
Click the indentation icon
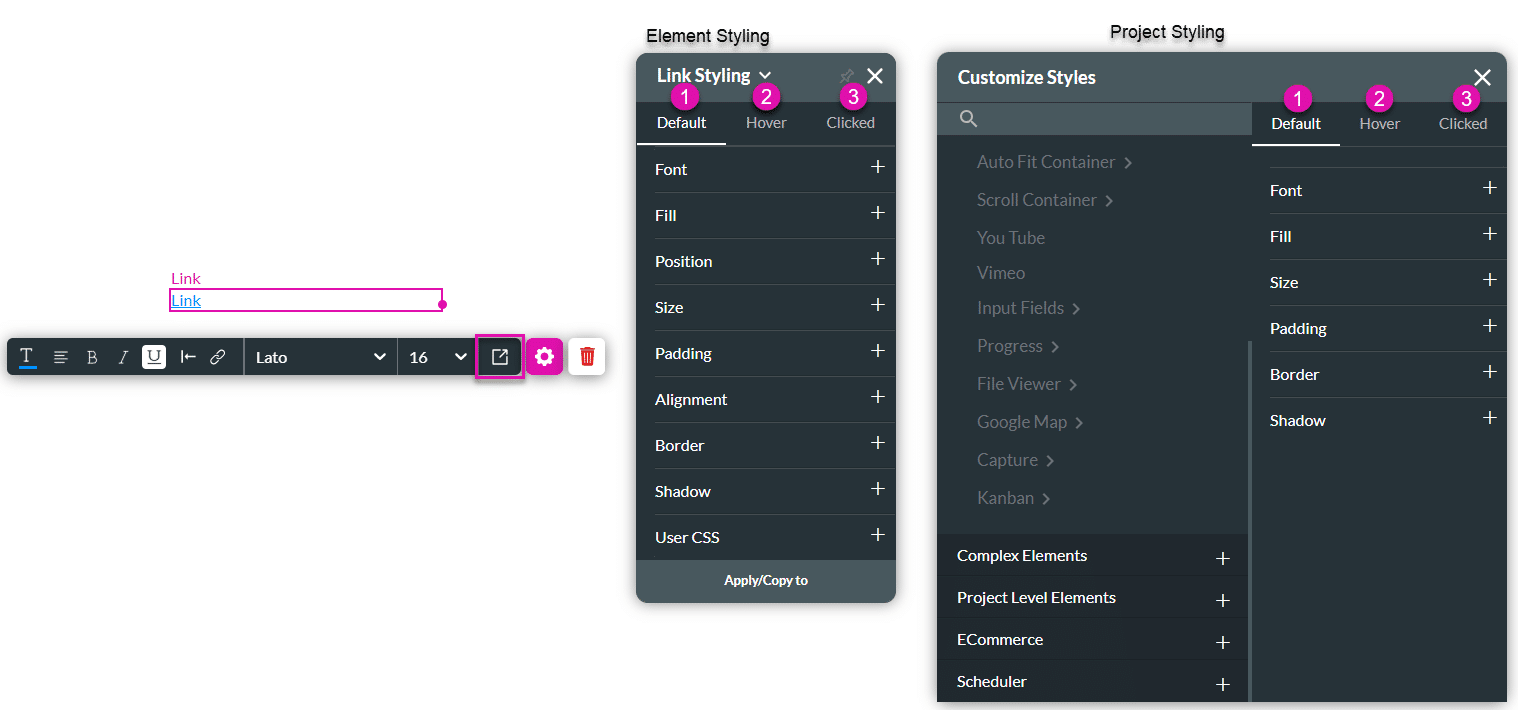coord(187,356)
